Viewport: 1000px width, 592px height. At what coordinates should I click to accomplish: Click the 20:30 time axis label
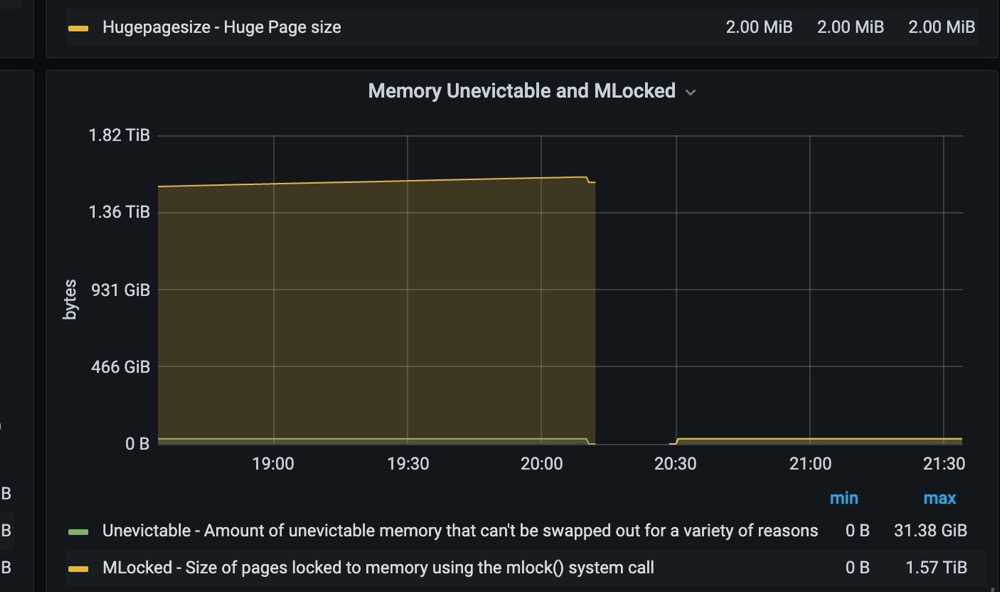pyautogui.click(x=675, y=464)
